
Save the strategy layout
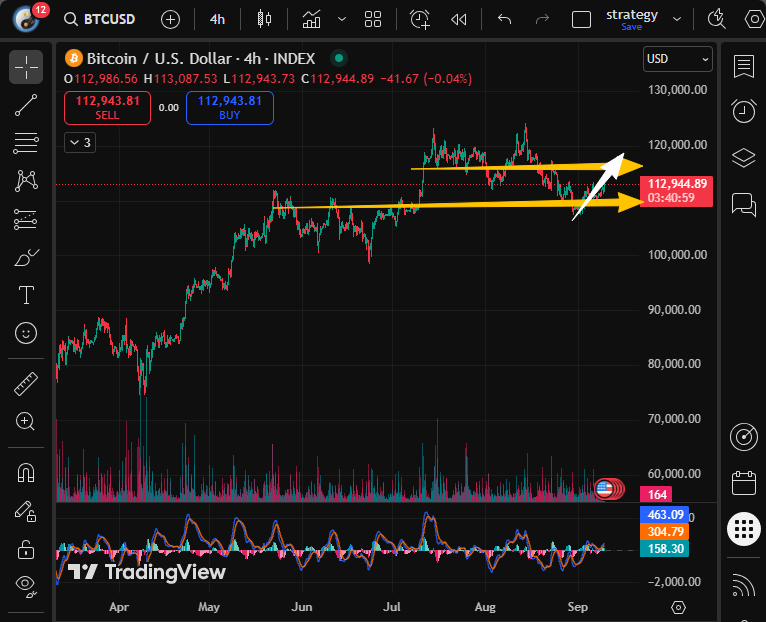tap(632, 27)
